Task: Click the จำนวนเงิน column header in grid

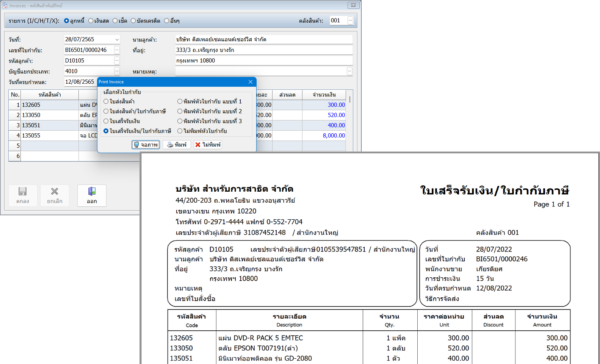Action: coord(324,95)
